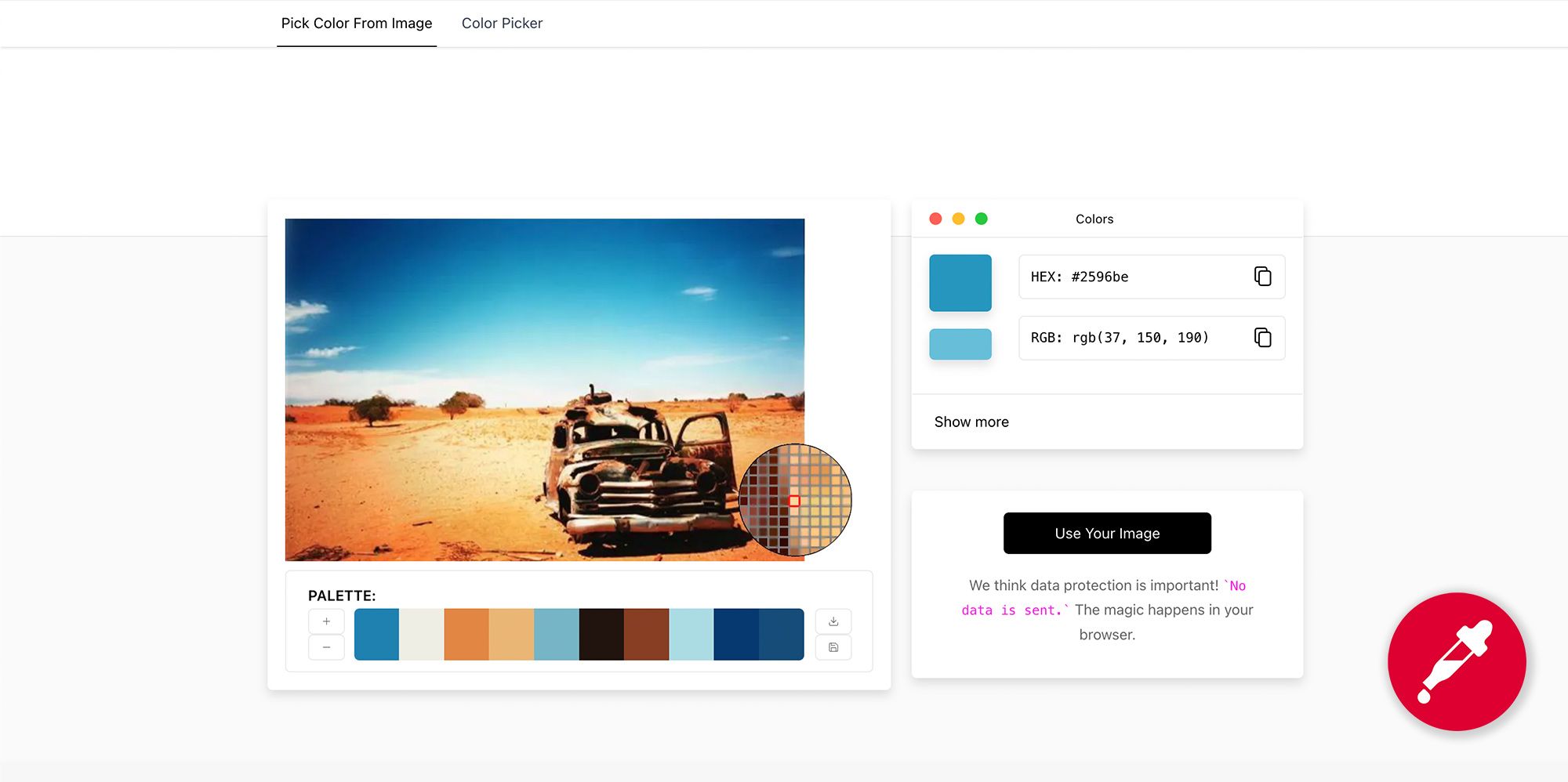Remove a color with the minus button
This screenshot has height=782, width=1568.
(x=326, y=647)
